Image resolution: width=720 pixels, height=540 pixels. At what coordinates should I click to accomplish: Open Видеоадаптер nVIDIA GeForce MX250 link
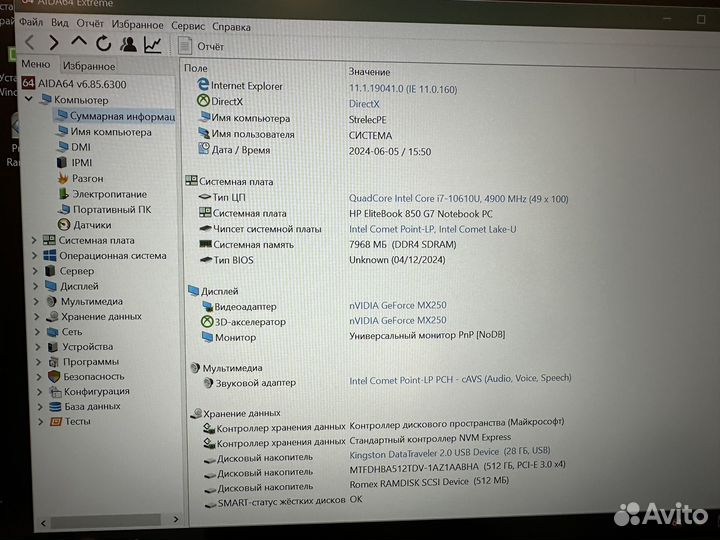point(398,305)
